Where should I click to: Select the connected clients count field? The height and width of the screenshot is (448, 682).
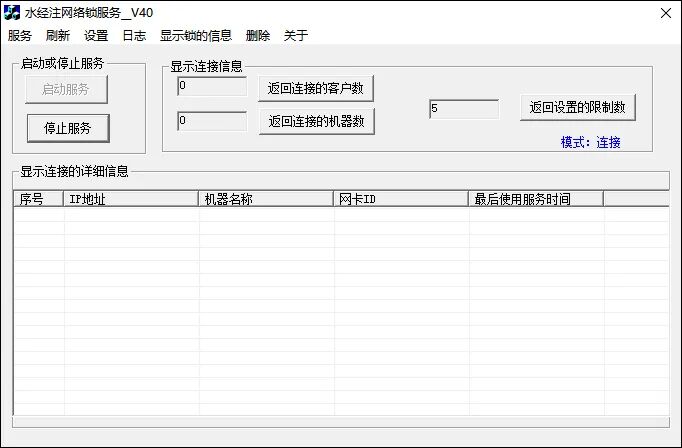[x=212, y=86]
